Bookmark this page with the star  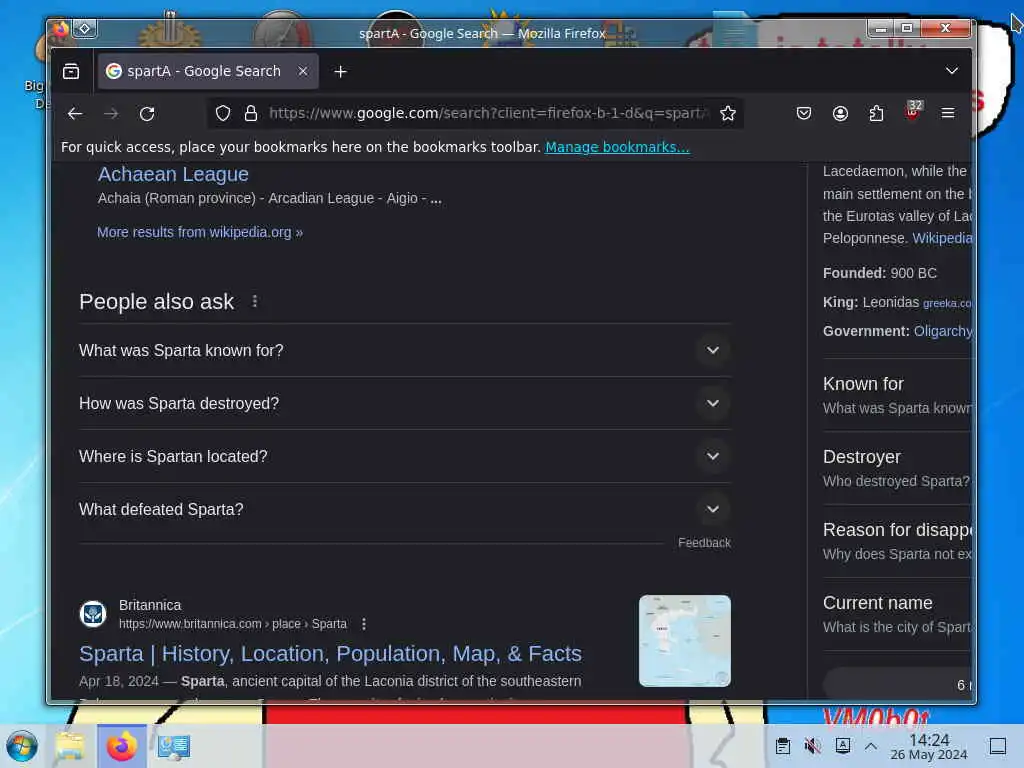728,114
